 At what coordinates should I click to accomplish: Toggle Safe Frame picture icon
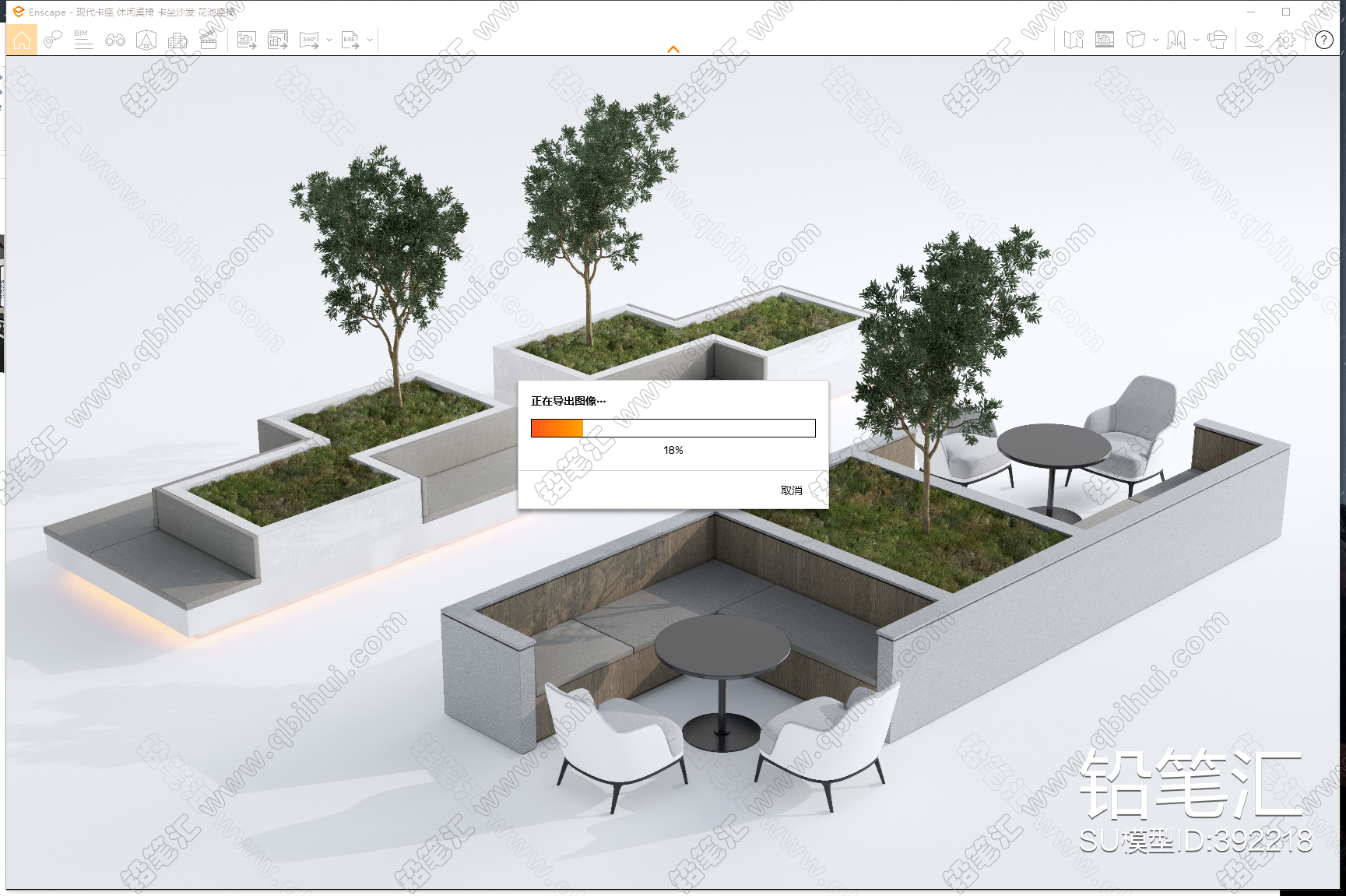(1105, 40)
